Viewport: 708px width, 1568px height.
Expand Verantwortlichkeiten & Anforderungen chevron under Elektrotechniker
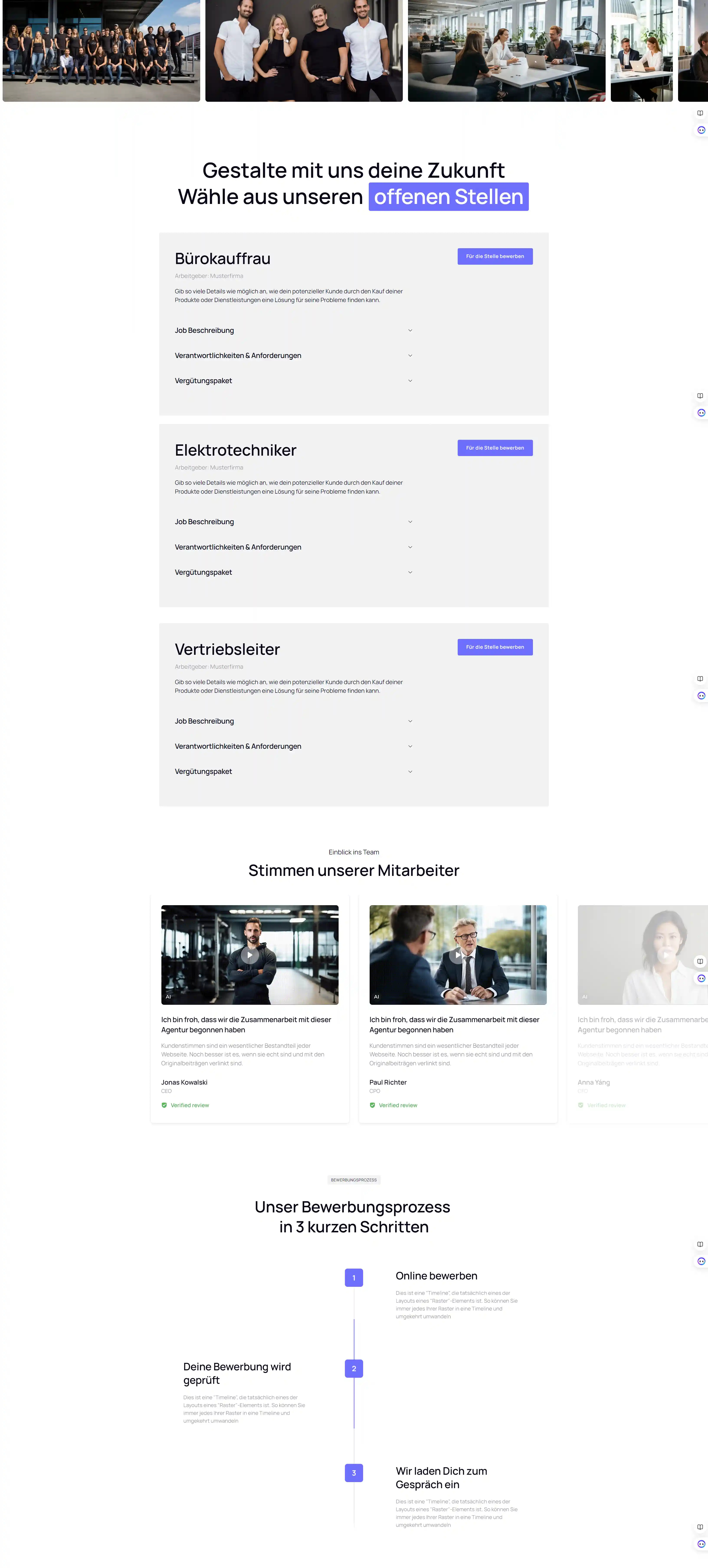(410, 547)
